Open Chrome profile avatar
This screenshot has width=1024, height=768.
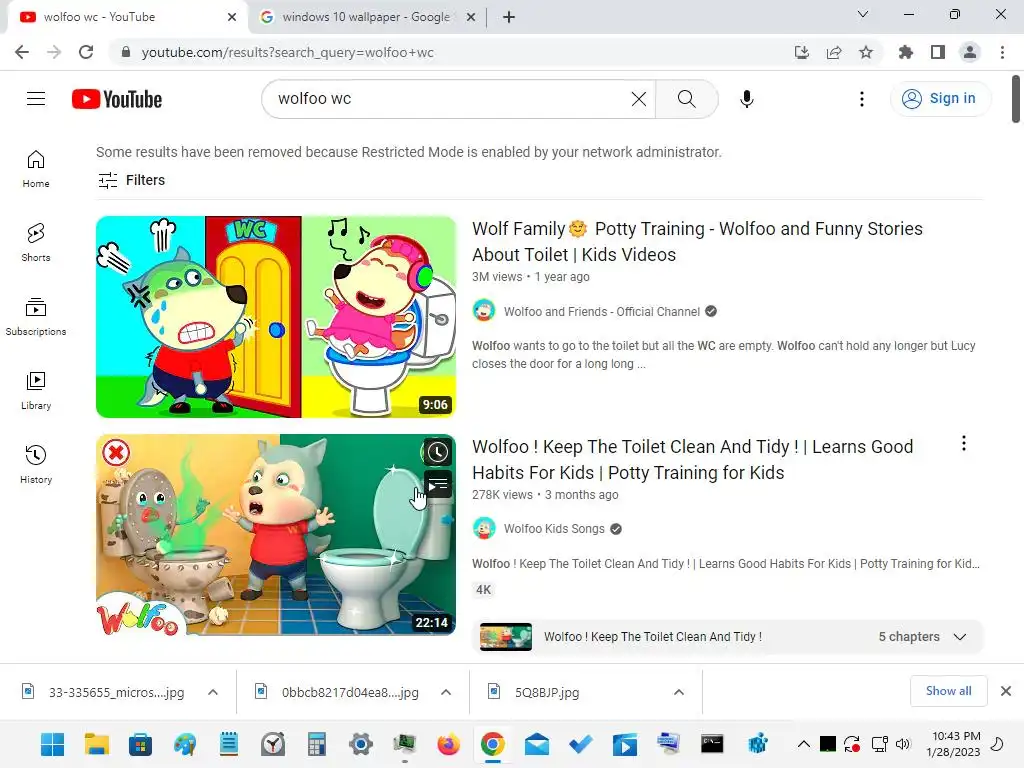(970, 52)
